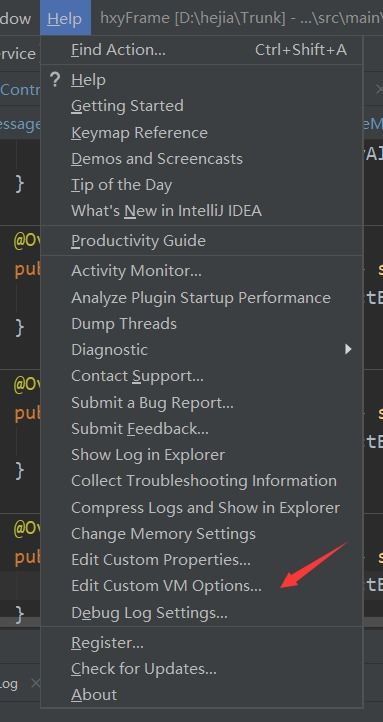Expand the Diagnostic submenu arrow

[348, 349]
